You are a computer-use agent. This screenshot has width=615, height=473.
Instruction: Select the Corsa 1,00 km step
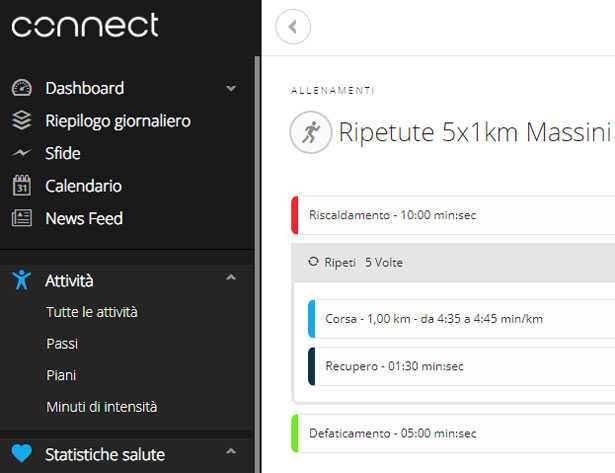(432, 318)
